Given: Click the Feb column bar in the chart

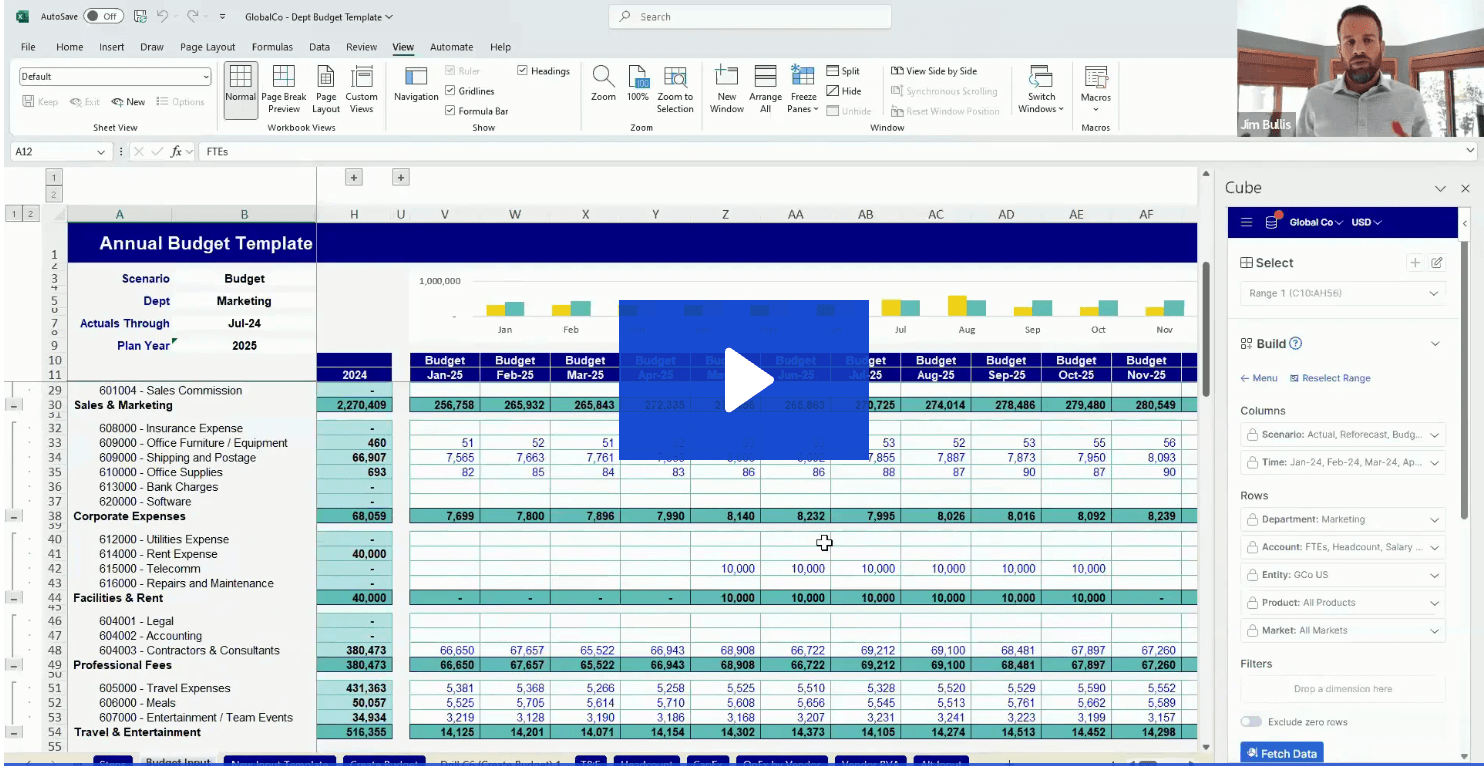Looking at the screenshot, I should [x=570, y=308].
